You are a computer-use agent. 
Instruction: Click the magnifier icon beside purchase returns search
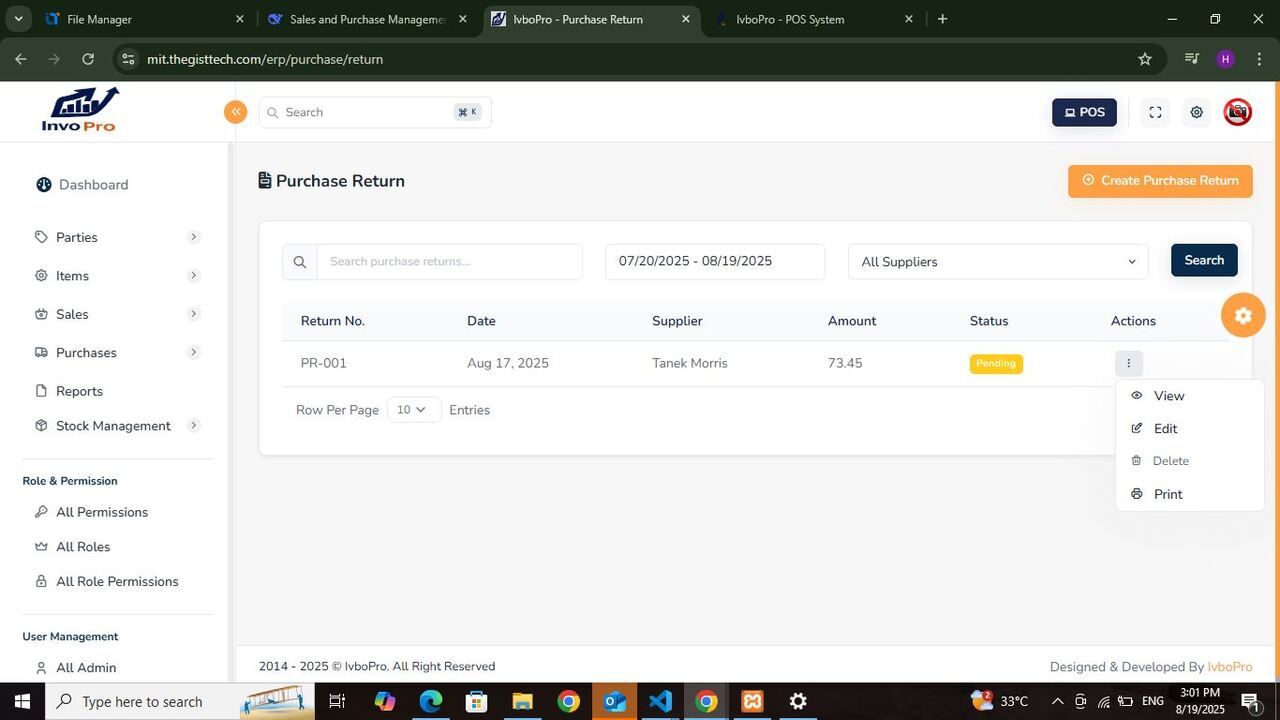point(300,262)
